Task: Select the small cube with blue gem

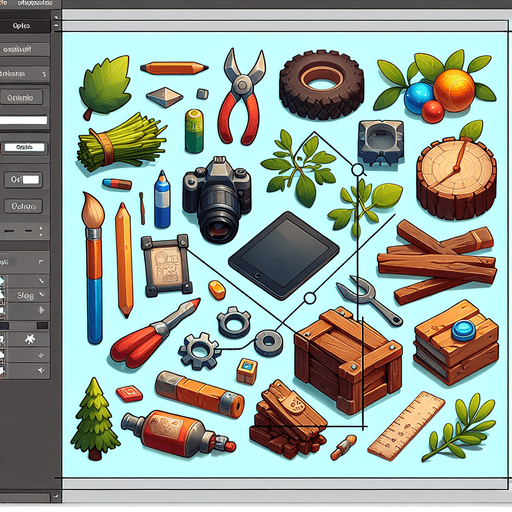Action: (247, 371)
